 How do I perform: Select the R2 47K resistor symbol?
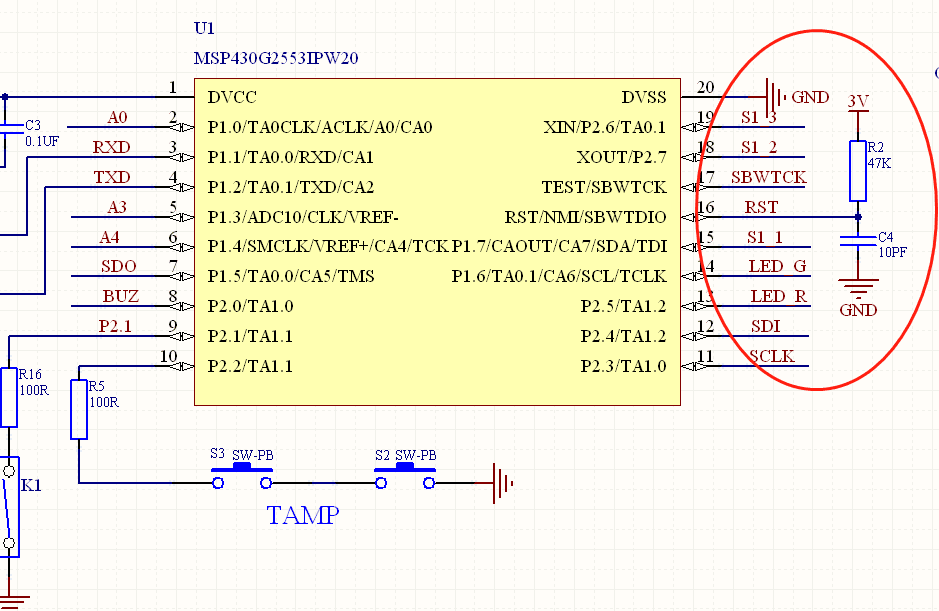pyautogui.click(x=858, y=171)
